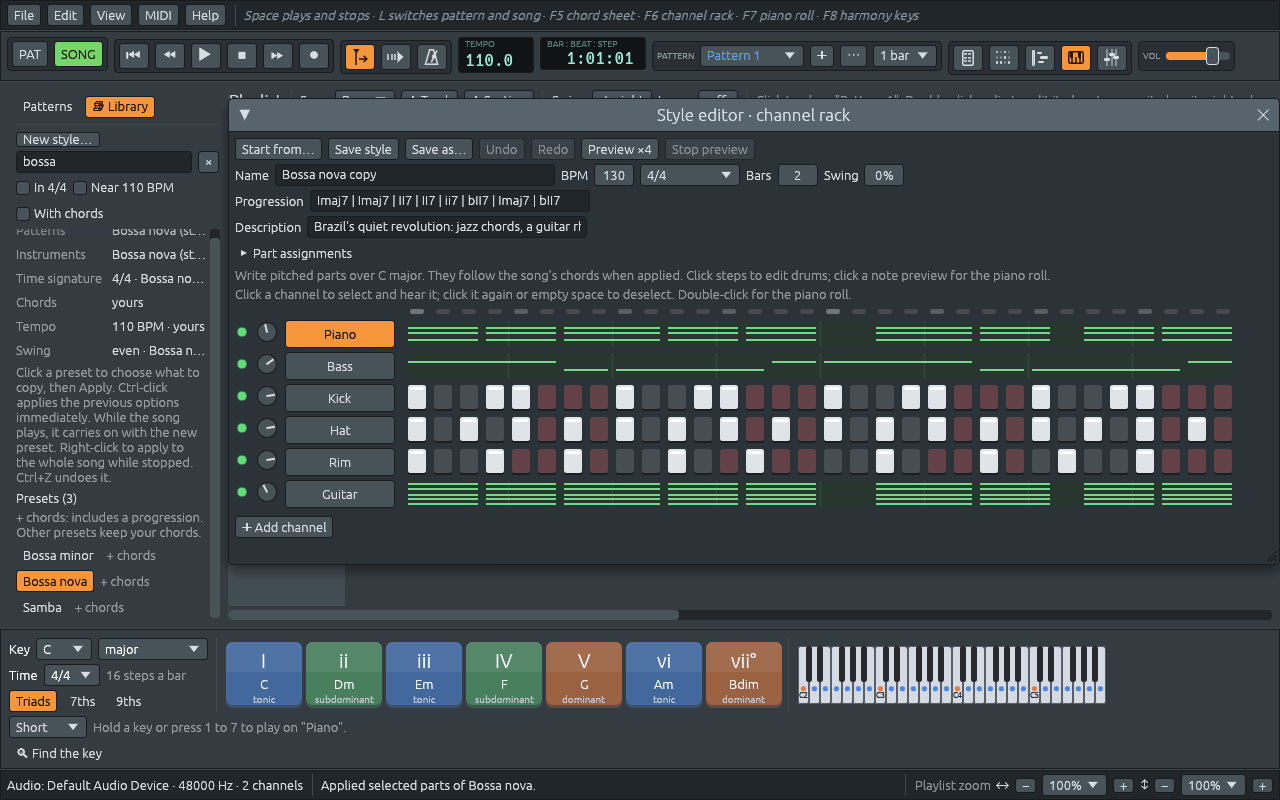Open the Short note length dropdown
Viewport: 1280px width, 800px height.
47,728
